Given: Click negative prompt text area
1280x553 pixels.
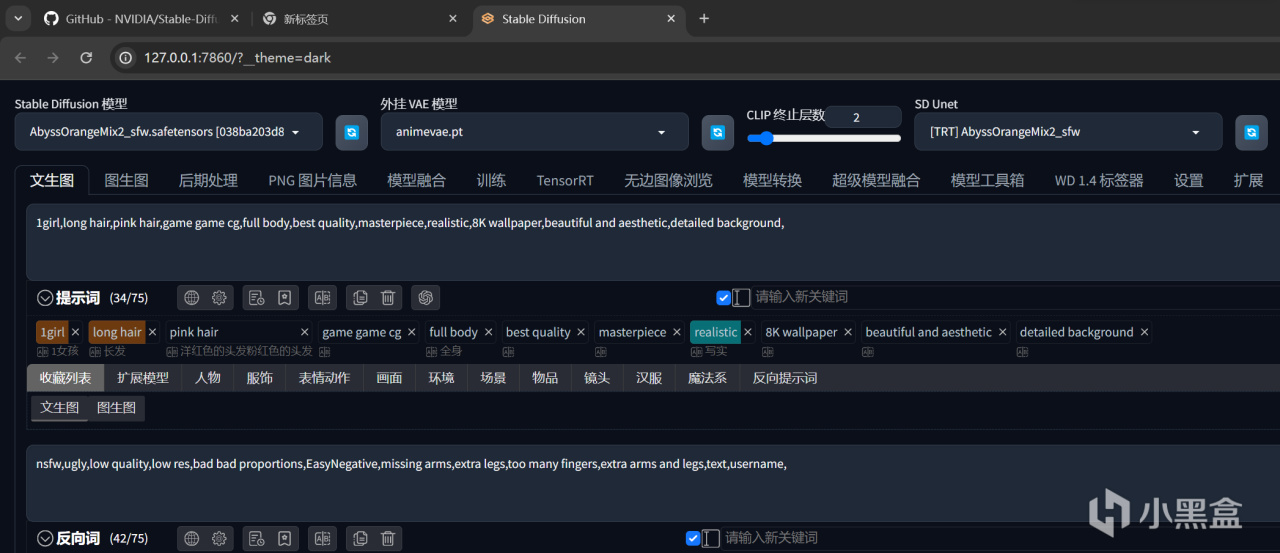Looking at the screenshot, I should tap(652, 484).
